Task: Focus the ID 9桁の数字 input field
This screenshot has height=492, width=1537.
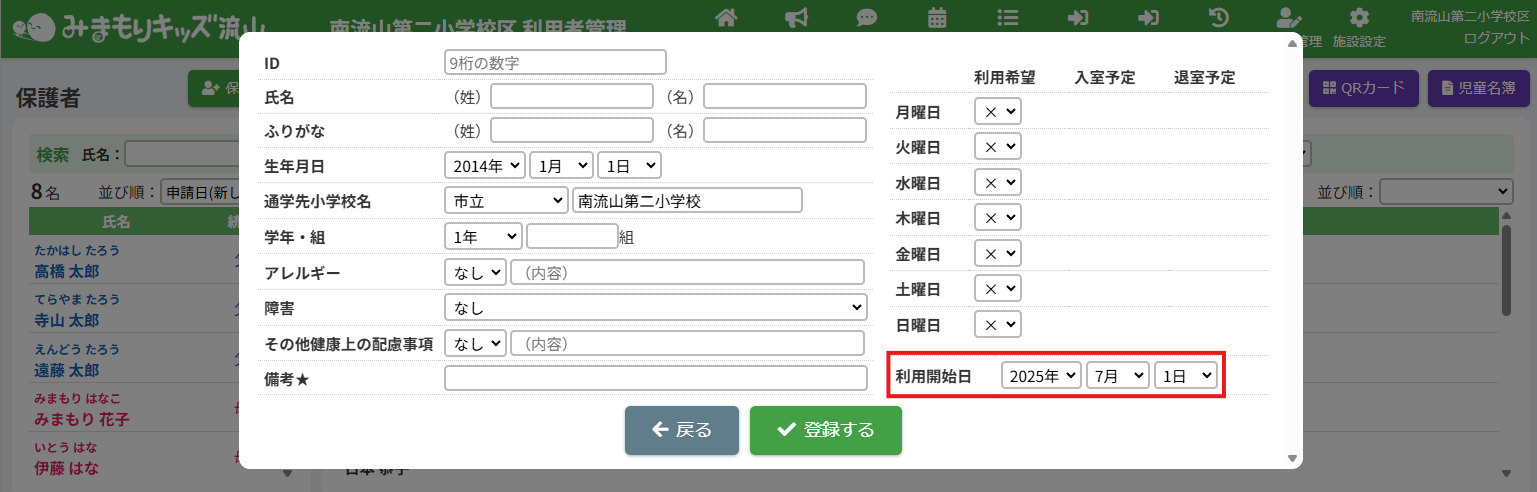Action: tap(555, 62)
